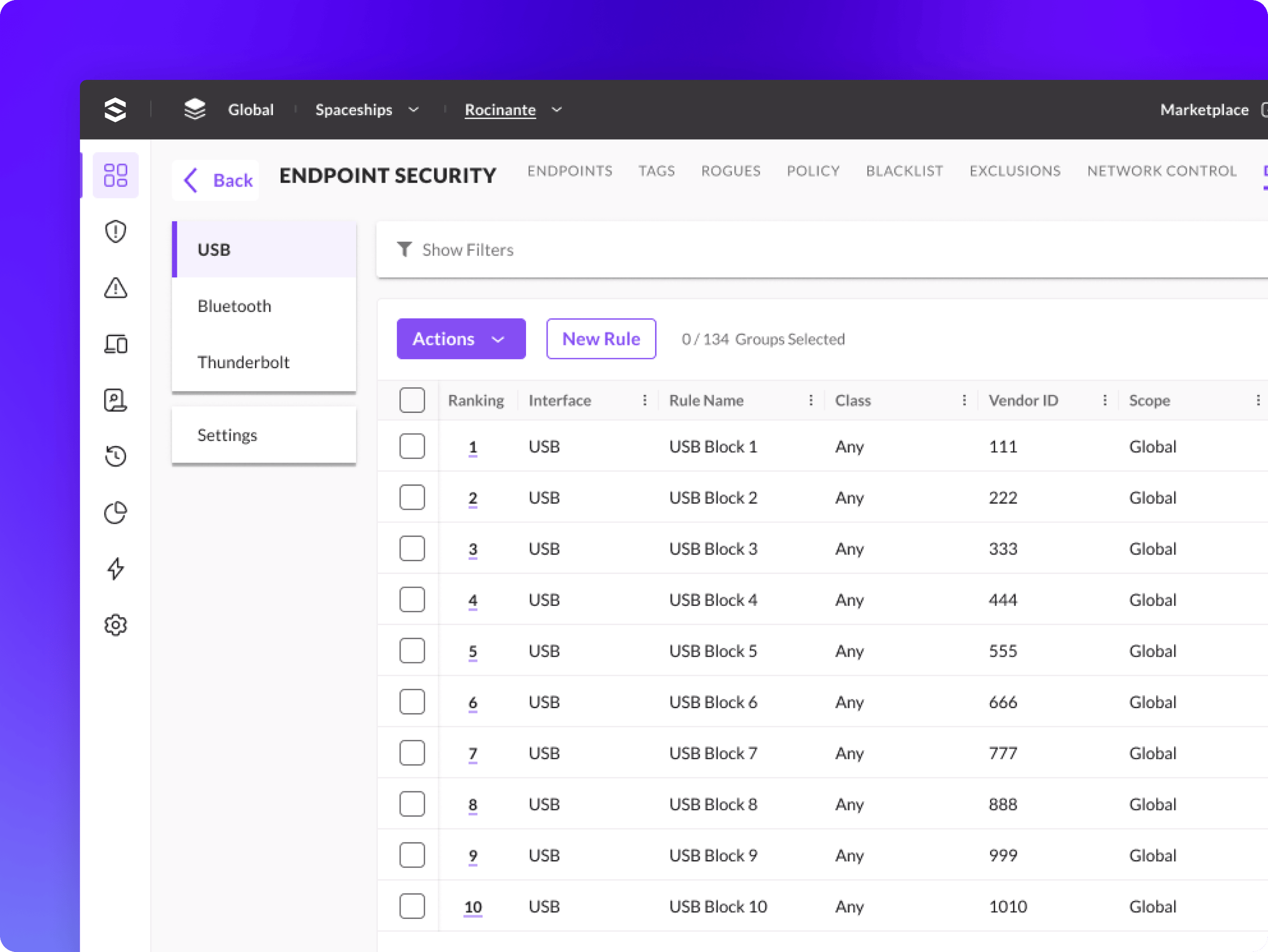The image size is (1268, 952).
Task: Open the NETWORK CONTROL tab
Action: [1162, 171]
